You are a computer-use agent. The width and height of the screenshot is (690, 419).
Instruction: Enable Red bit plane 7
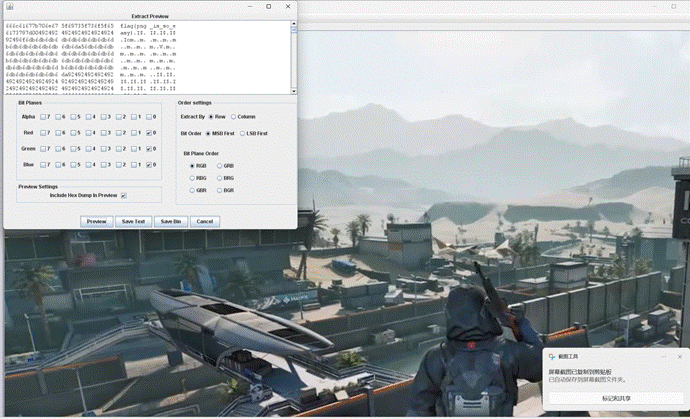click(43, 133)
